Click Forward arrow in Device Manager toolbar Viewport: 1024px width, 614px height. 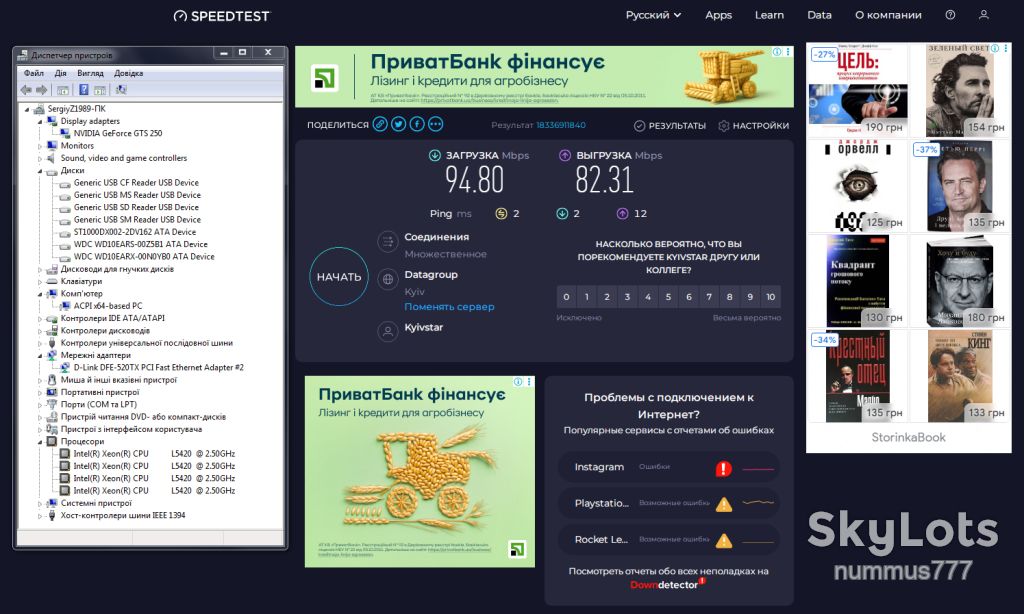coord(41,90)
